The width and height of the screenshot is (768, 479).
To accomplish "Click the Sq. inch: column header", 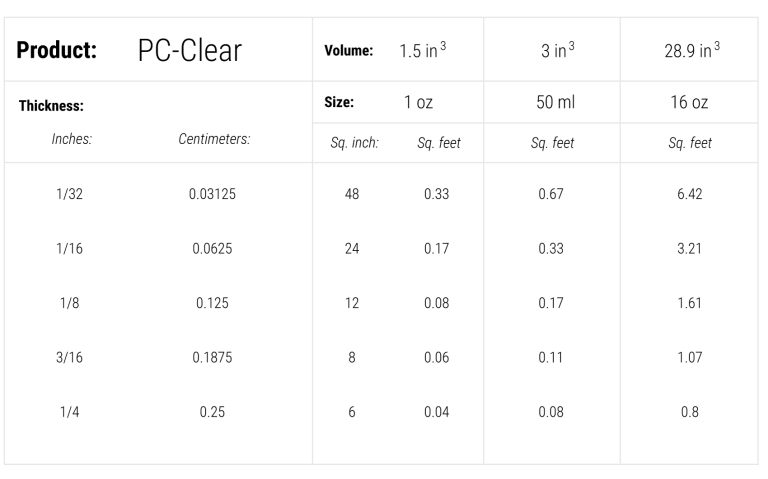I will 354,143.
